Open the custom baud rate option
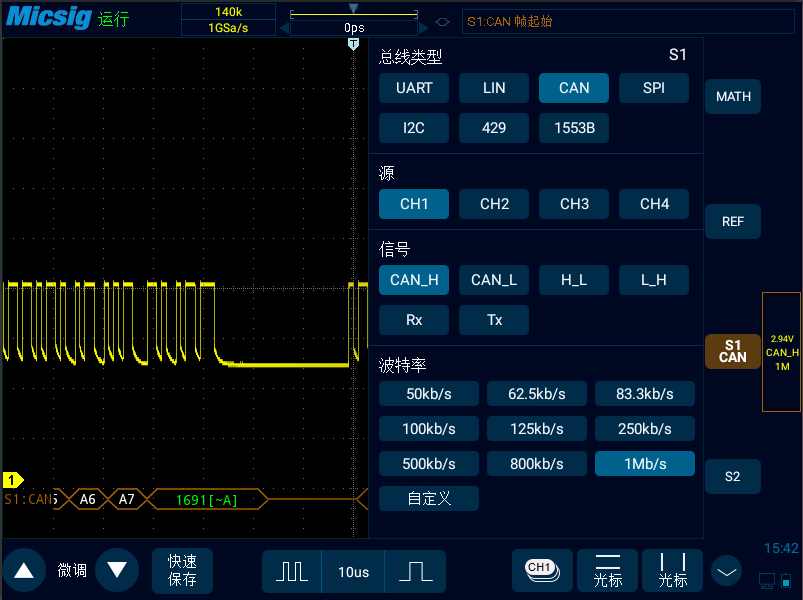The width and height of the screenshot is (803, 600). [x=429, y=498]
